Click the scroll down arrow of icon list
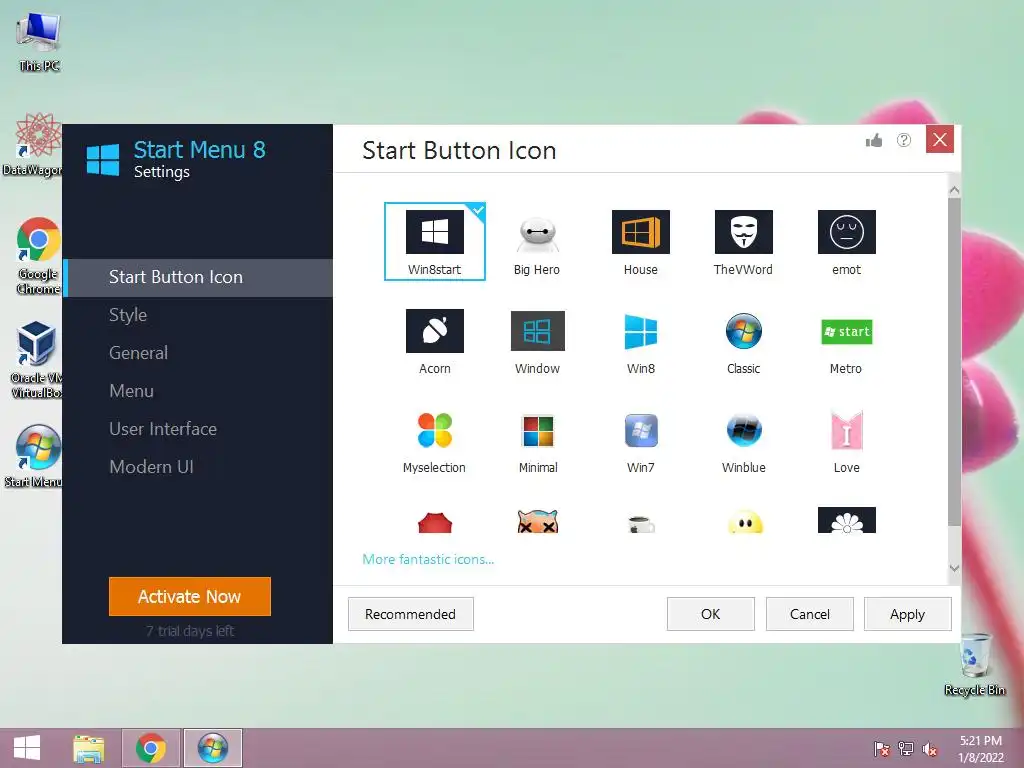This screenshot has height=768, width=1024. [954, 568]
